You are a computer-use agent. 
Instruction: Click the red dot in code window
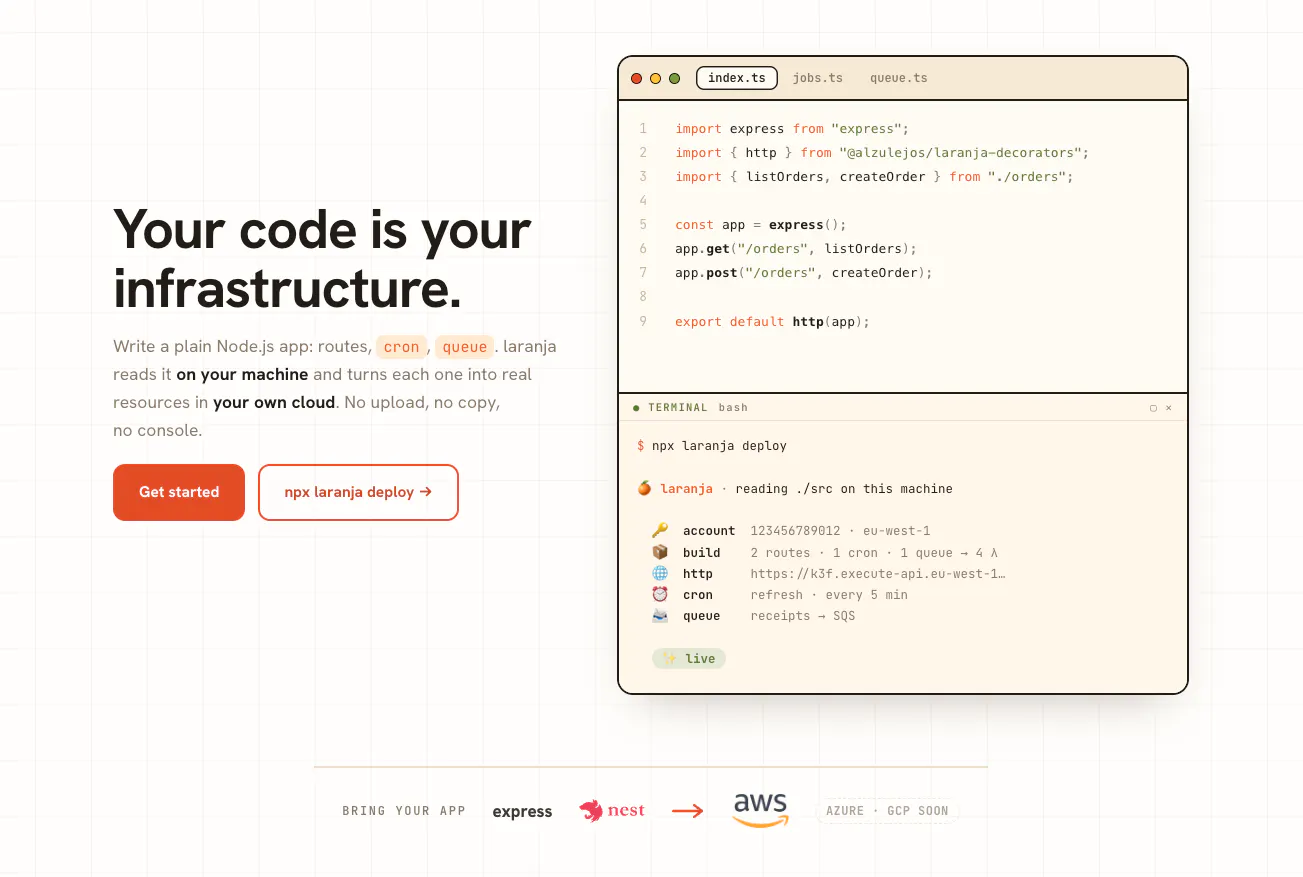pos(636,78)
